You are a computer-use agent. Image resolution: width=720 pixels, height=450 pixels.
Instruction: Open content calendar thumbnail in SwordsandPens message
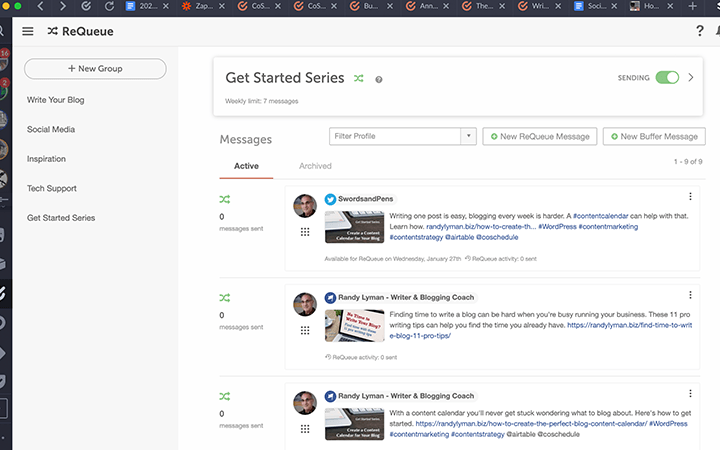pos(354,227)
